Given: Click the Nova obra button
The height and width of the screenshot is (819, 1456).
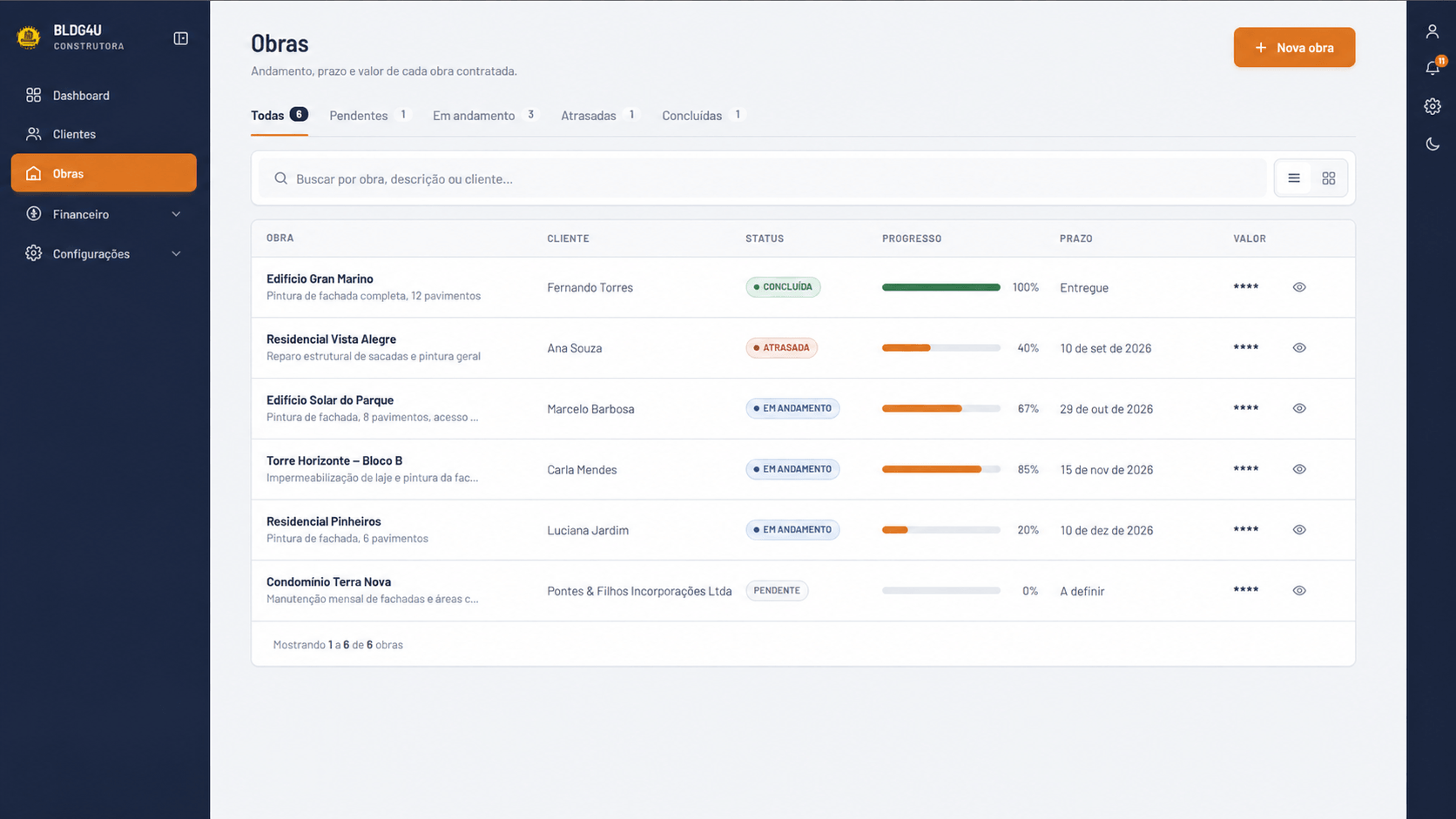Looking at the screenshot, I should pos(1294,47).
